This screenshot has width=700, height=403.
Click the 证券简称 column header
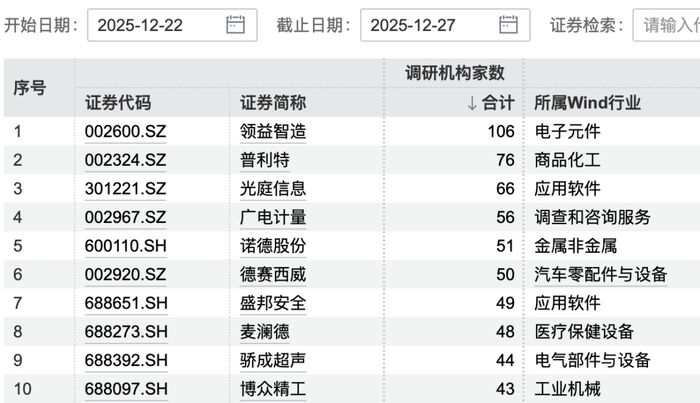pos(273,103)
